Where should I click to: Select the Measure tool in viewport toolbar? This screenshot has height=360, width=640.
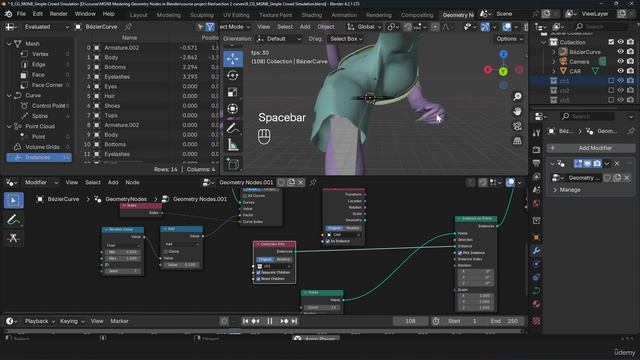(x=233, y=144)
